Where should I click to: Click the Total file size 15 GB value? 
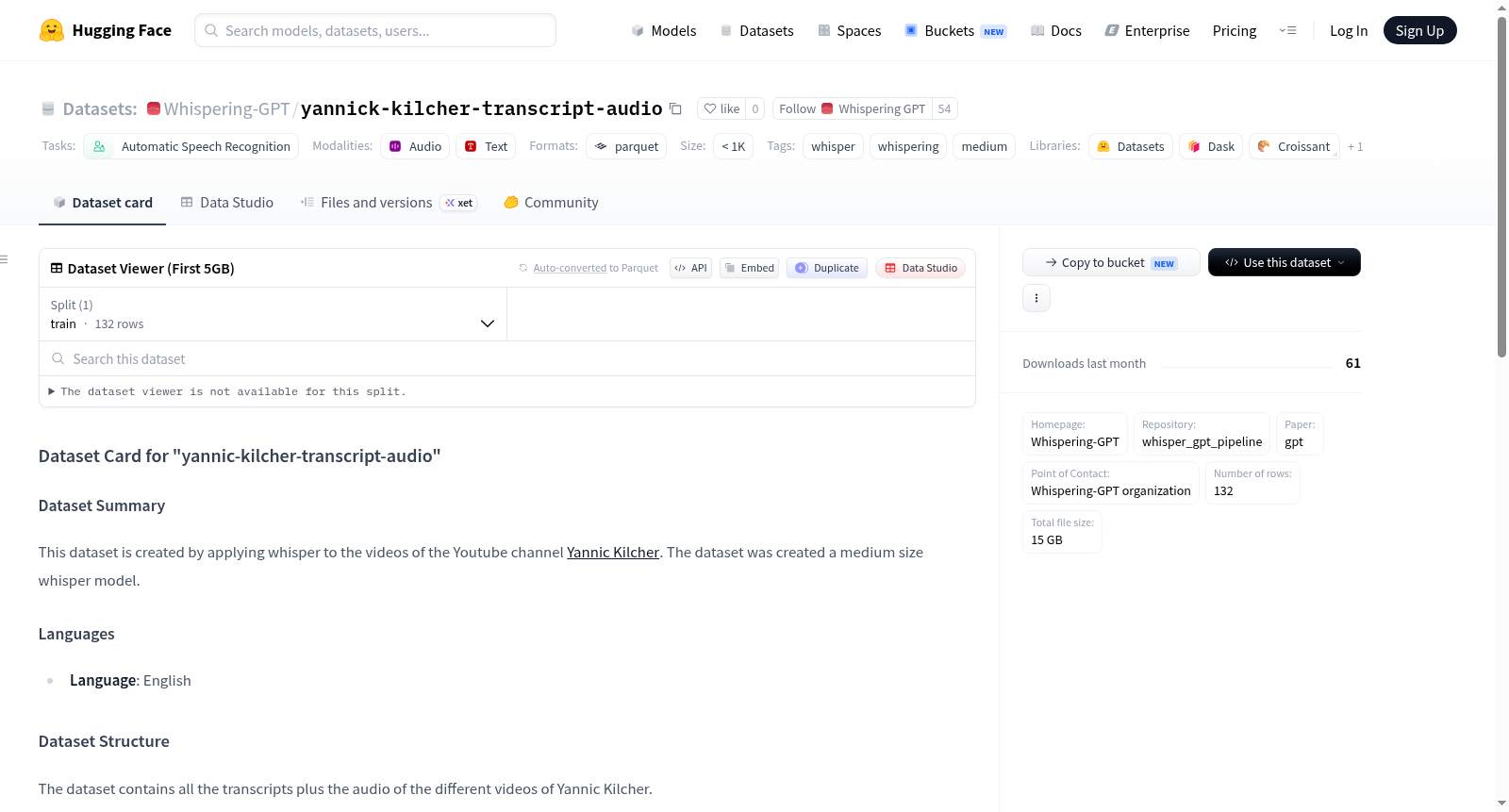coord(1047,539)
